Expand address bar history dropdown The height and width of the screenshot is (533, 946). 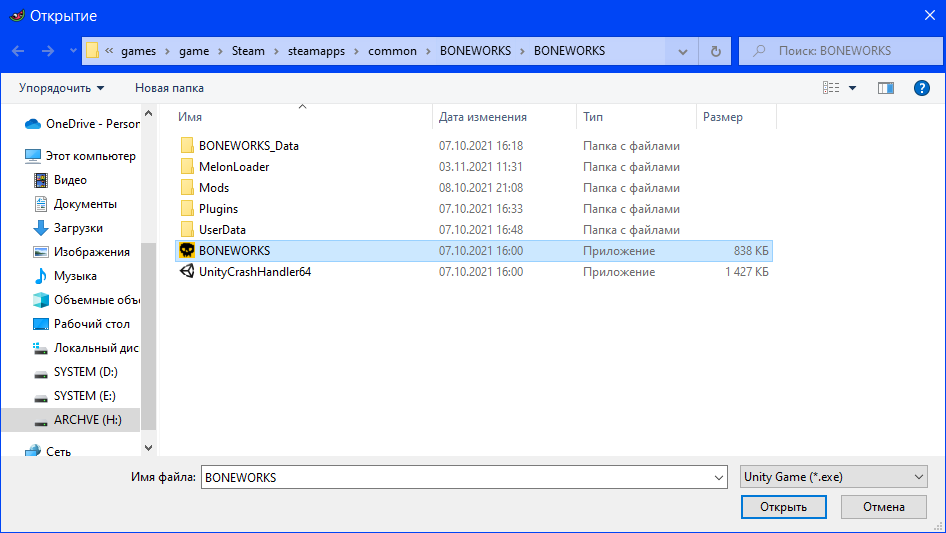click(x=682, y=51)
